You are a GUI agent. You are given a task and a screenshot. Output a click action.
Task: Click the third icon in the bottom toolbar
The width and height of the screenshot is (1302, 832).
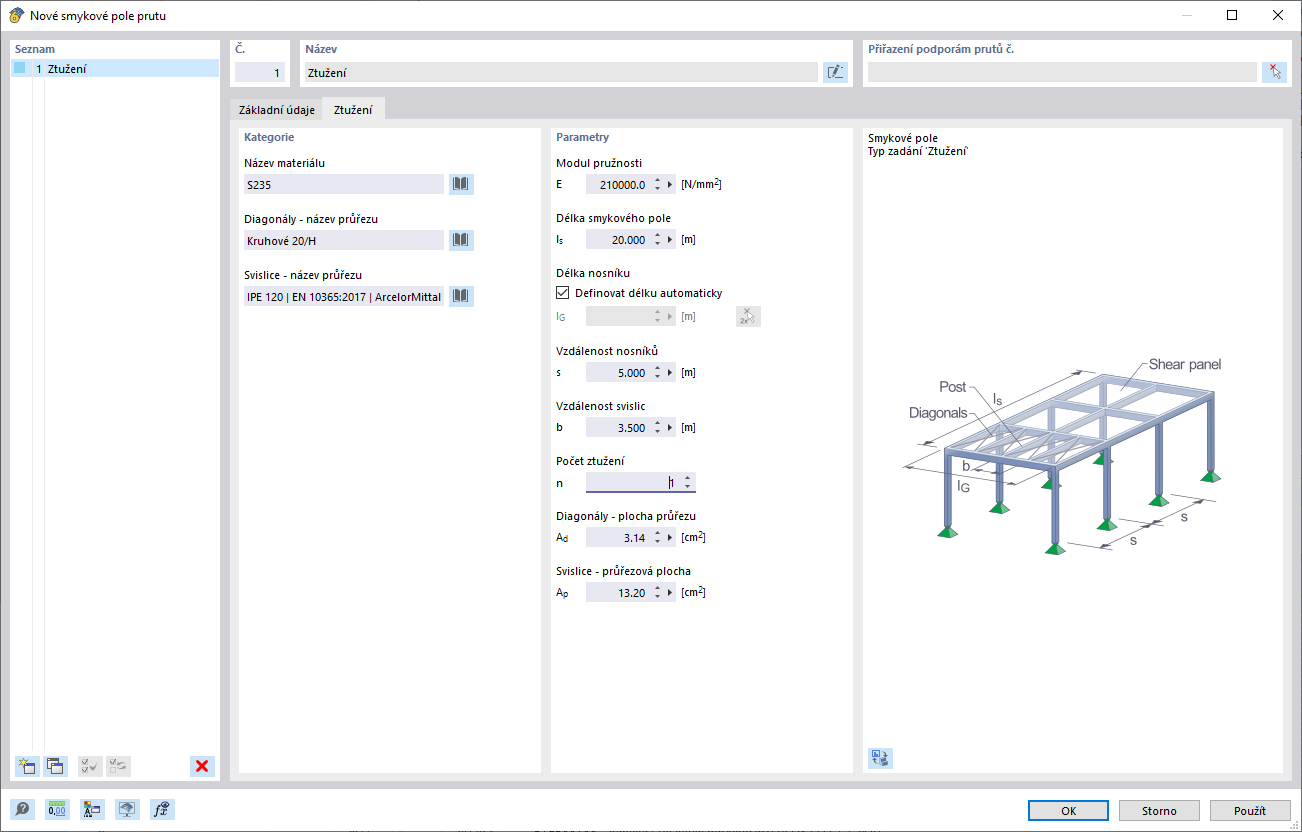pos(92,810)
